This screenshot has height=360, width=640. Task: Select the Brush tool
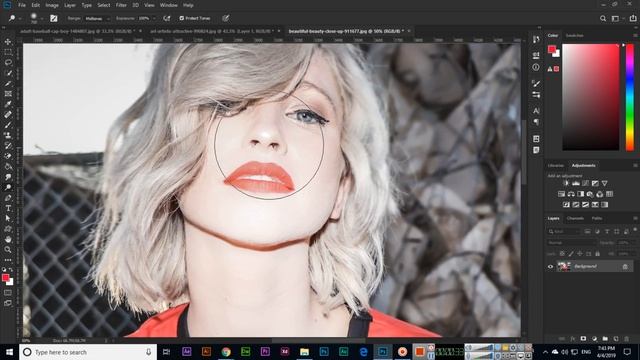coord(8,125)
